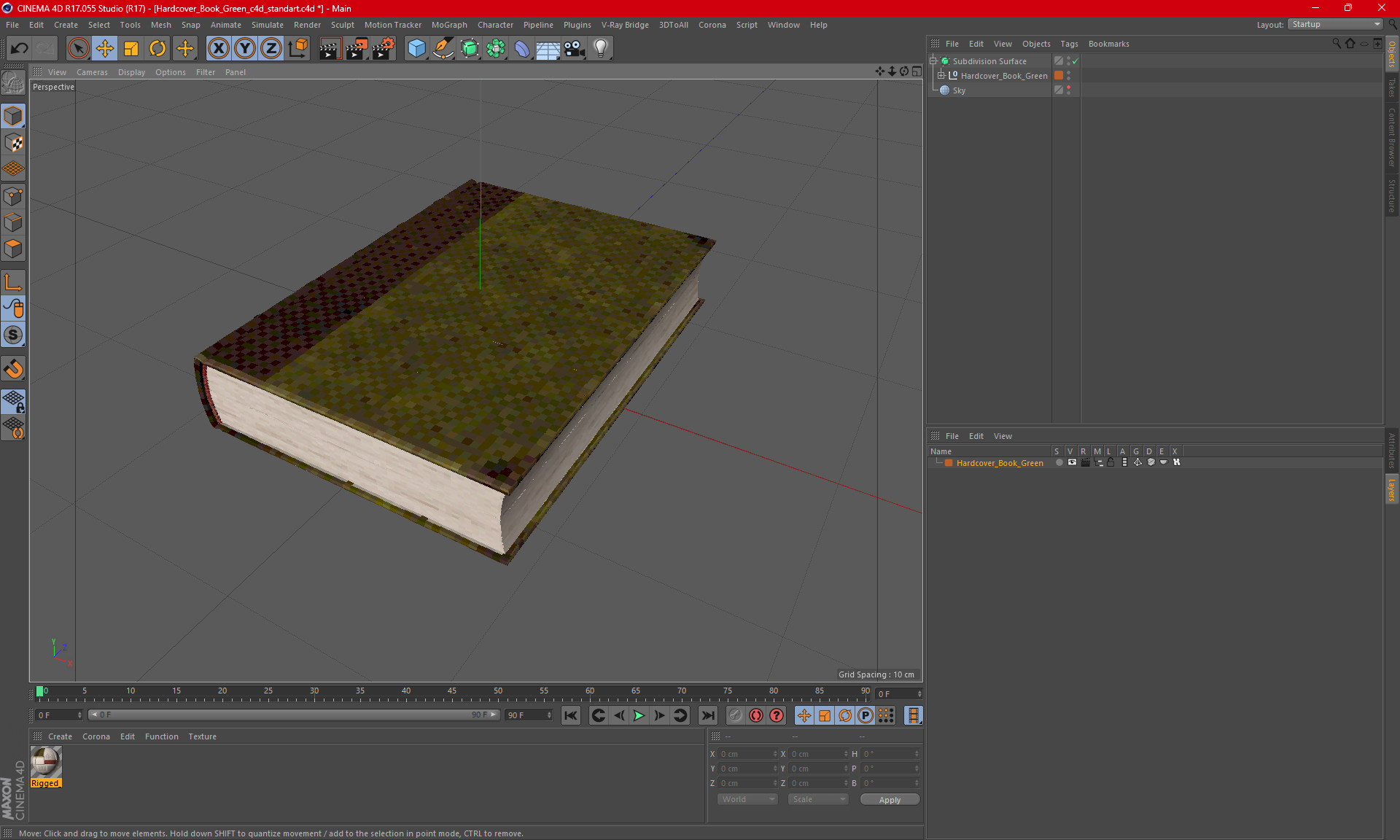Click the Play Forwards button
Screen dimensions: 1400x840
coord(639,715)
